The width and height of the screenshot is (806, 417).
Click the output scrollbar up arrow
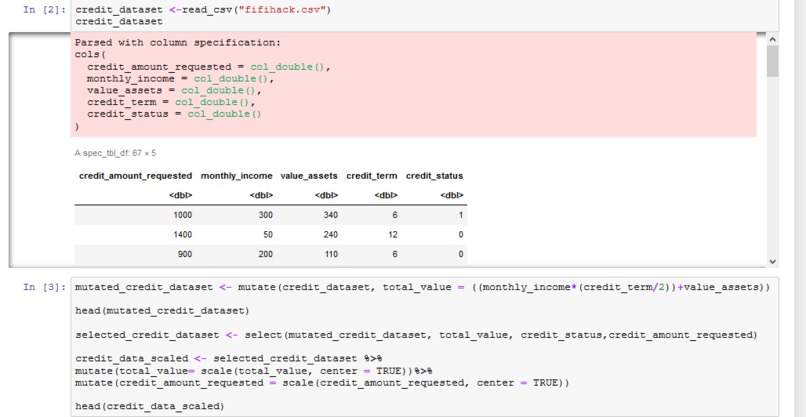[x=772, y=39]
